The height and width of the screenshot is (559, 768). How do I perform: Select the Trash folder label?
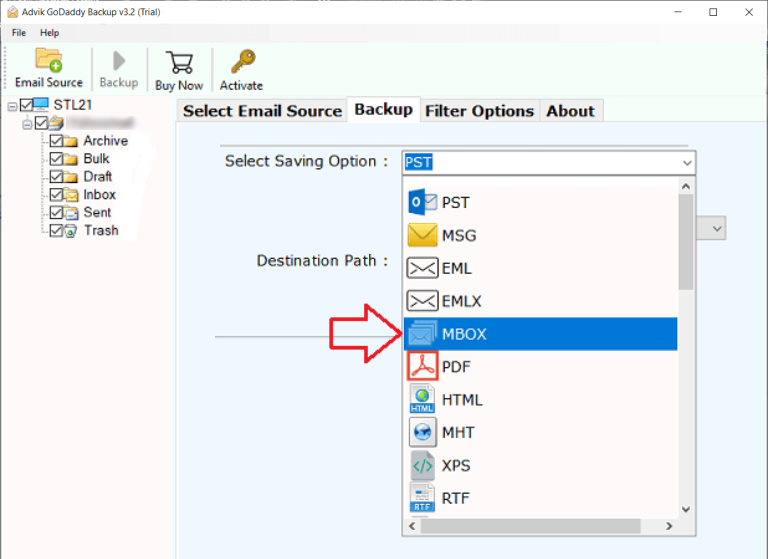[101, 230]
